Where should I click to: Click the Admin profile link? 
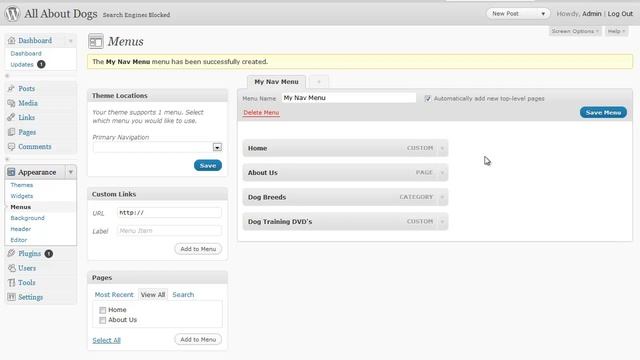[591, 14]
